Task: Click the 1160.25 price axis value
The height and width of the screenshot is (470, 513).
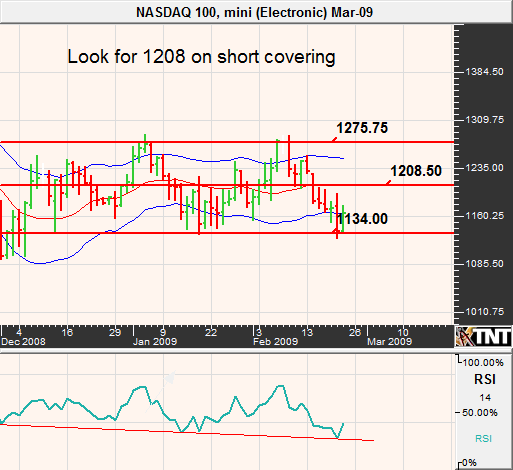Action: (x=484, y=216)
